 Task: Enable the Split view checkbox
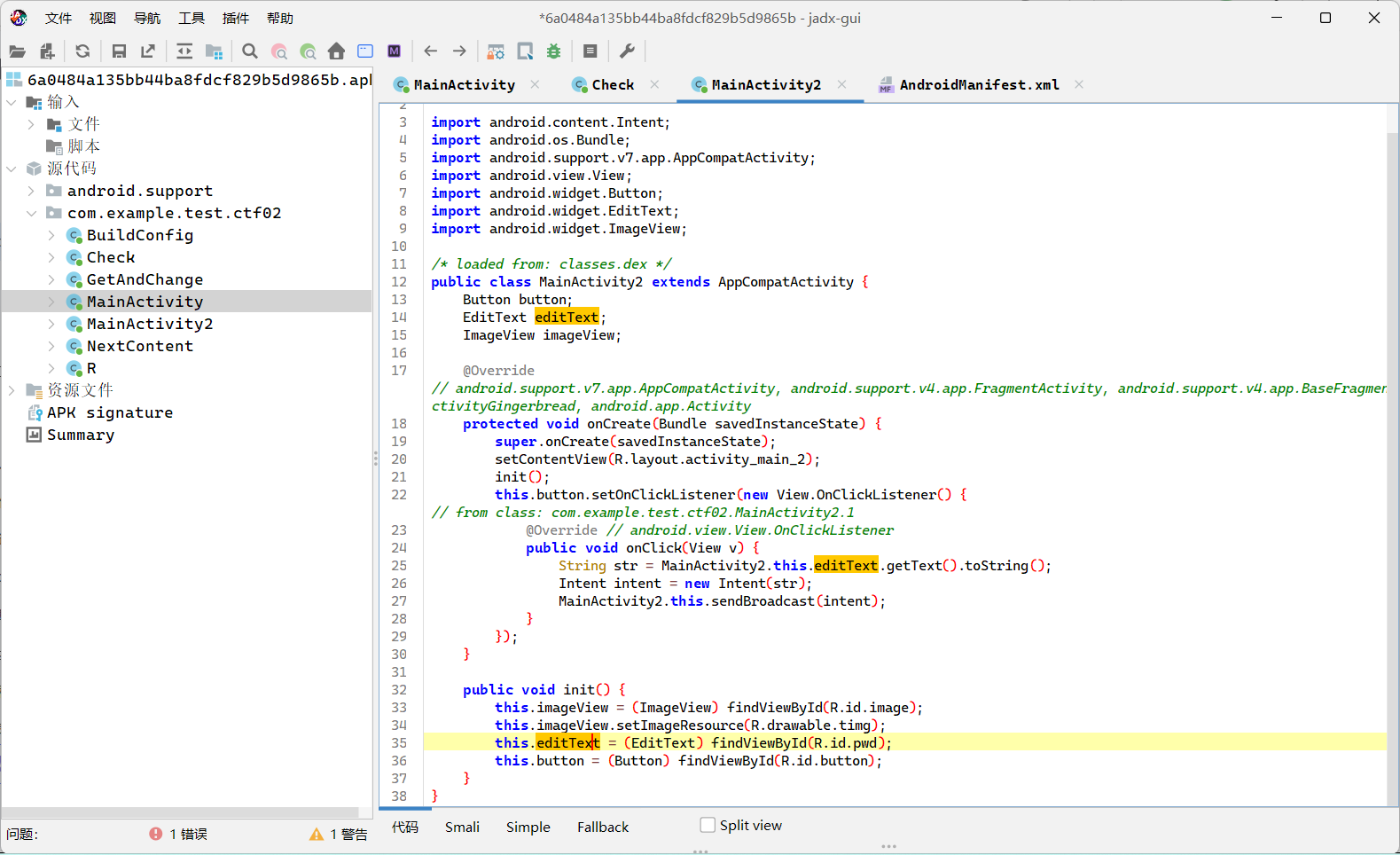[708, 825]
